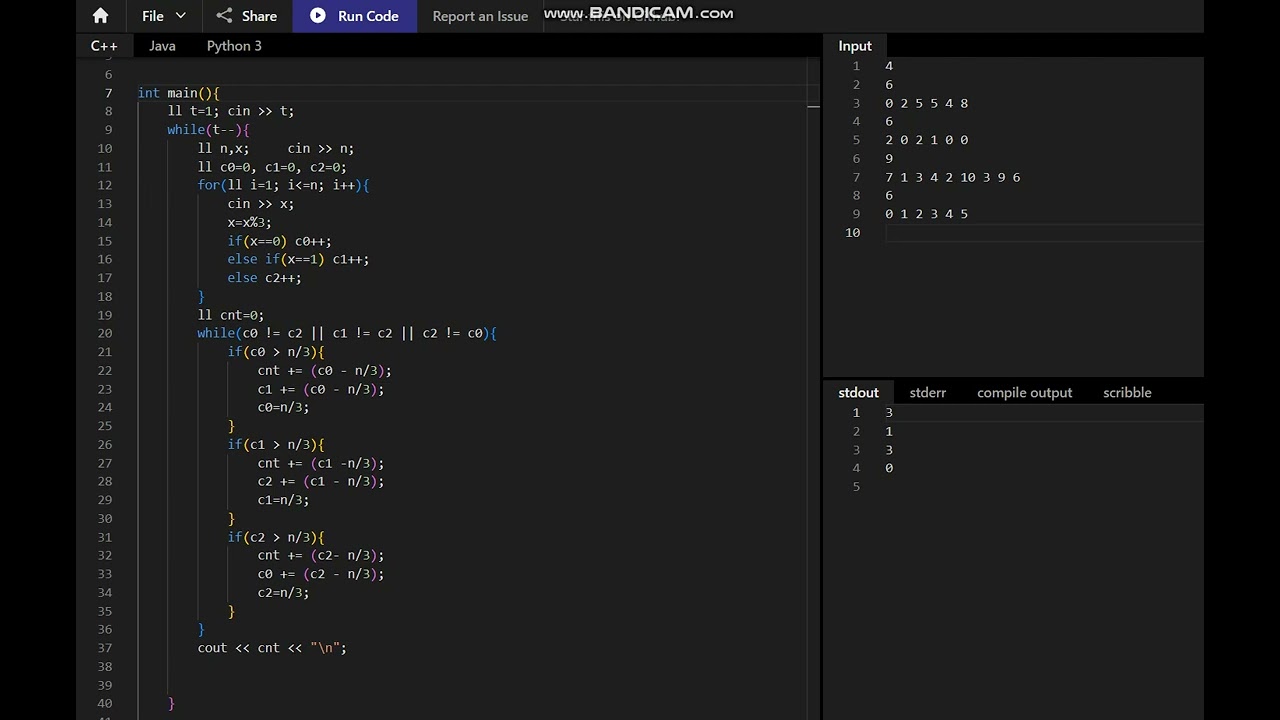Image resolution: width=1280 pixels, height=720 pixels.
Task: Click input line '2 0 2 1 0 0'
Action: 926,140
